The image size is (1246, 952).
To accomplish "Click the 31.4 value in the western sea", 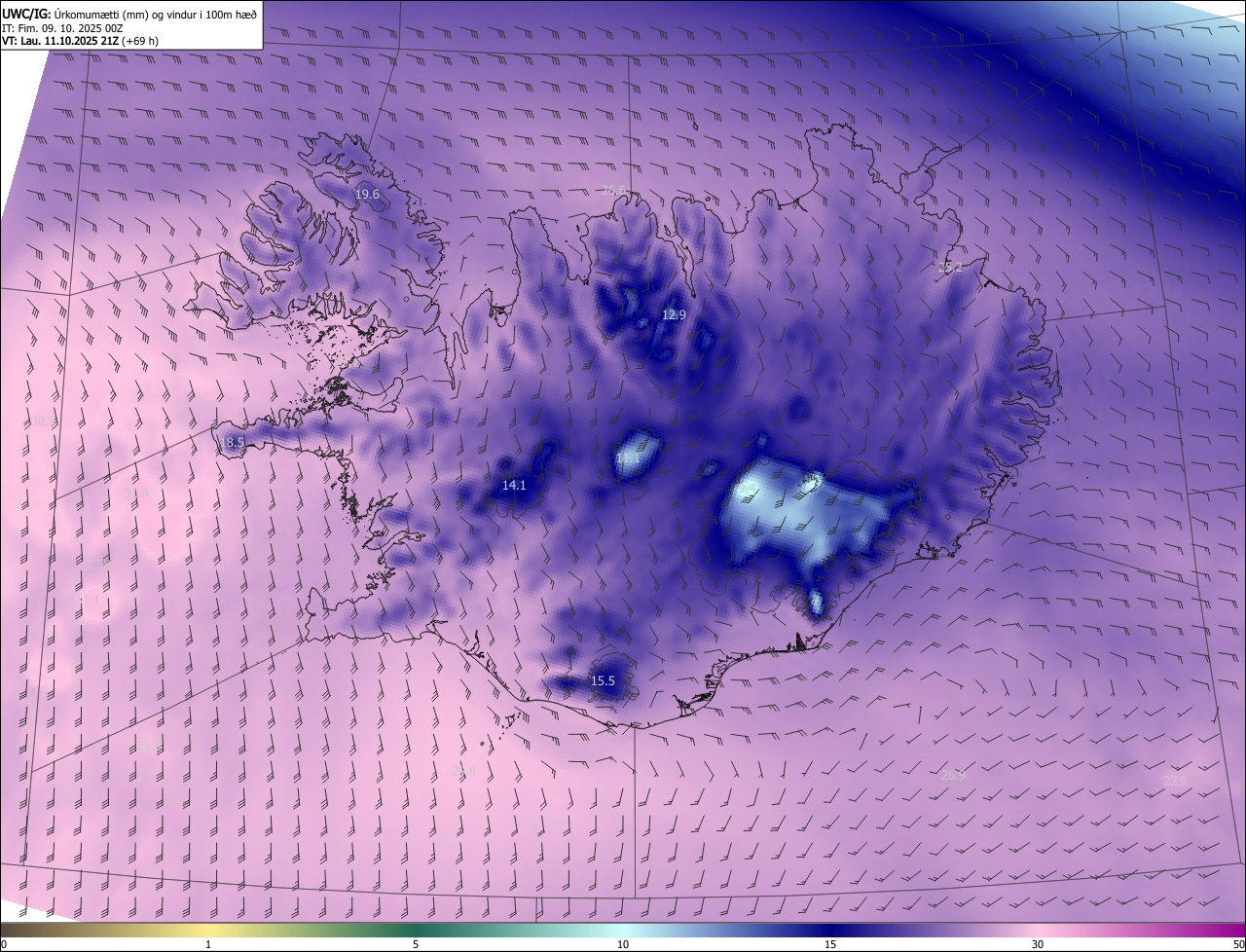I will 136,494.
